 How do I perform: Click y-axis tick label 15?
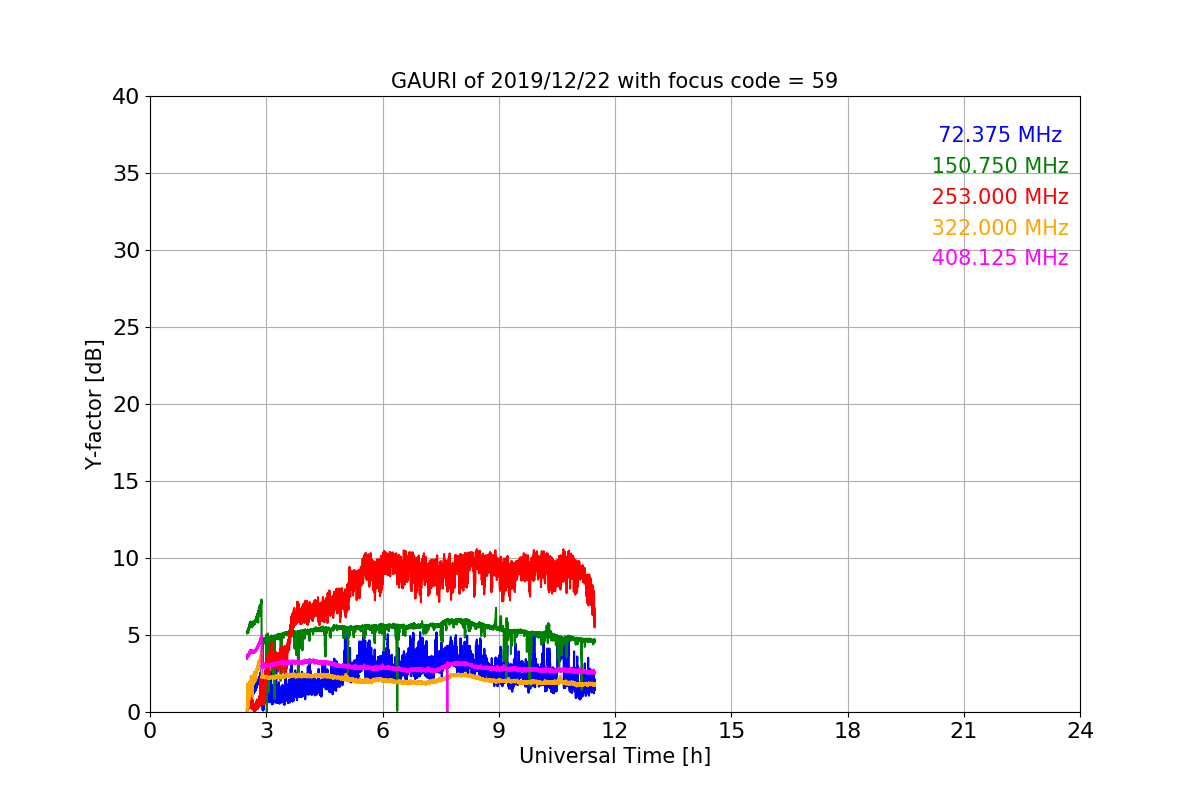point(126,482)
